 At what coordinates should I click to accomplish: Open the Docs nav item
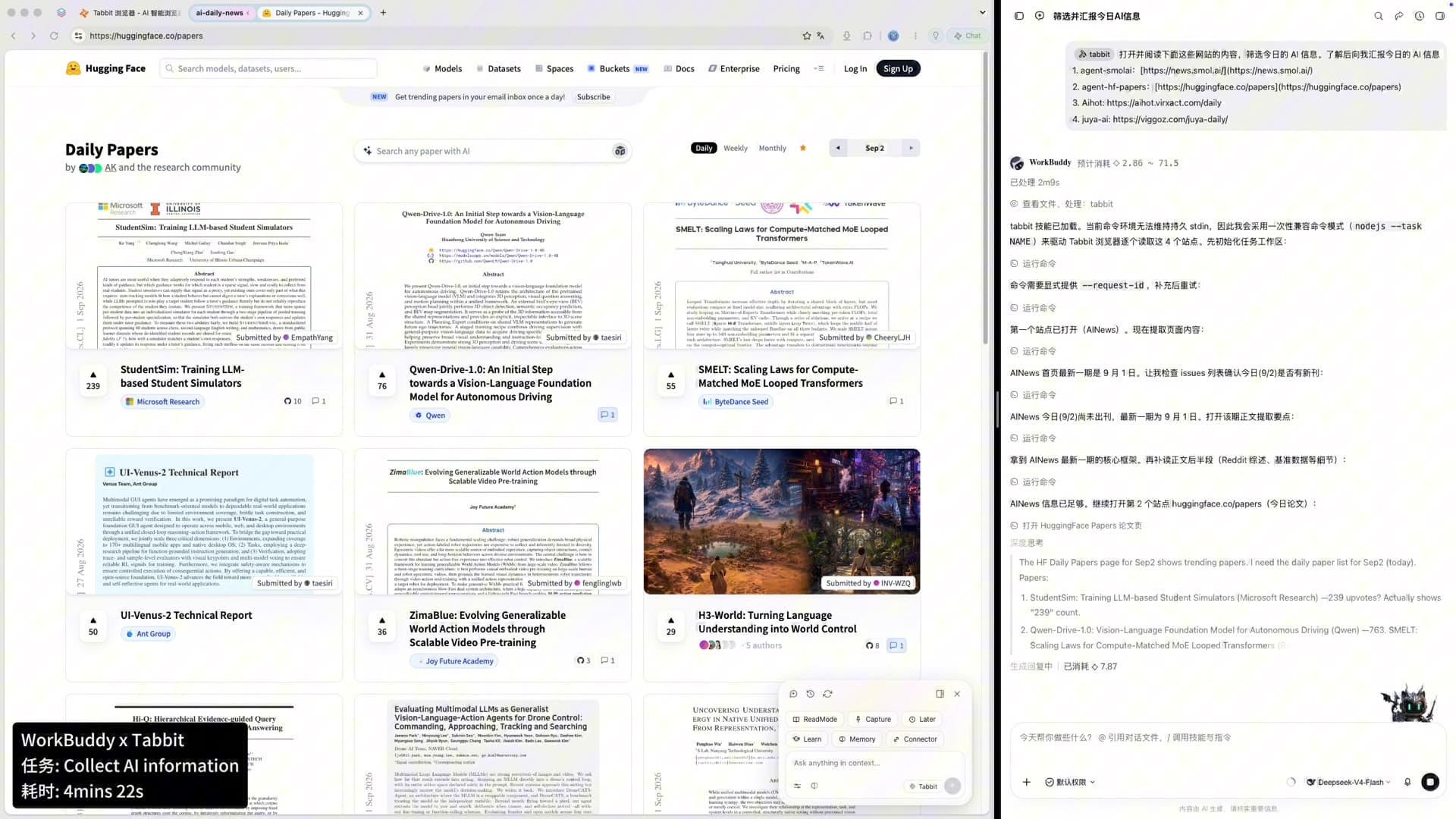coord(679,68)
